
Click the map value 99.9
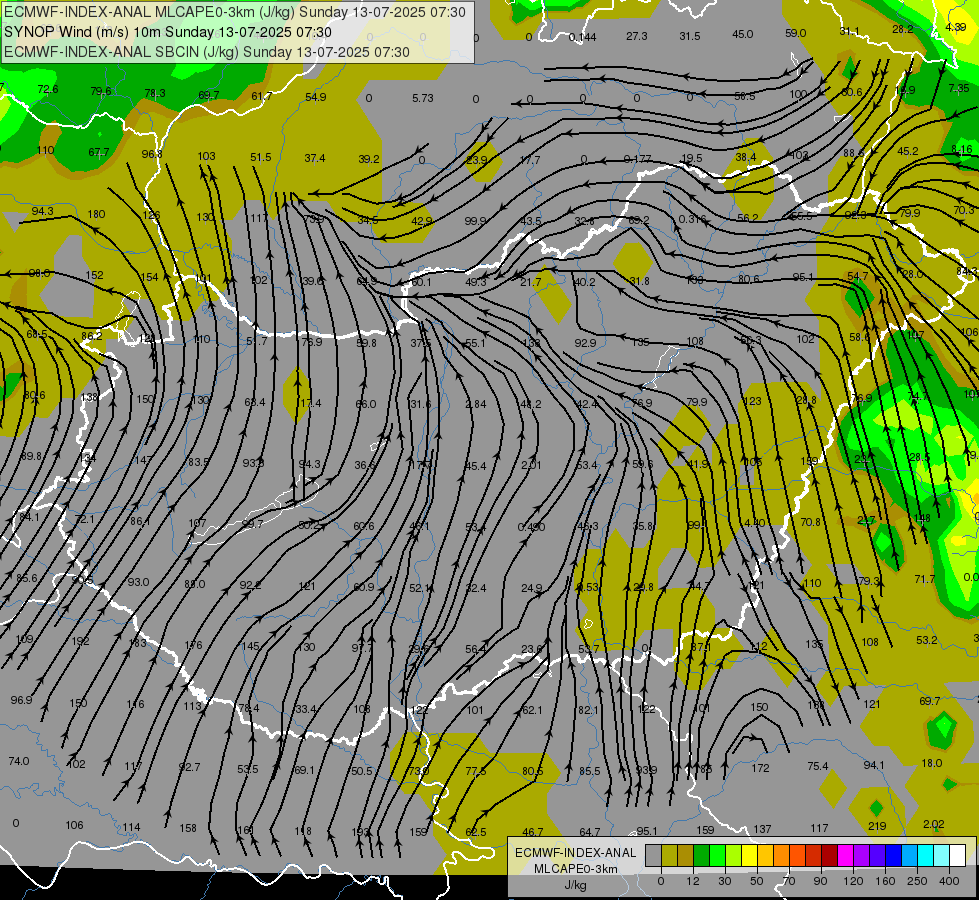[x=476, y=220]
